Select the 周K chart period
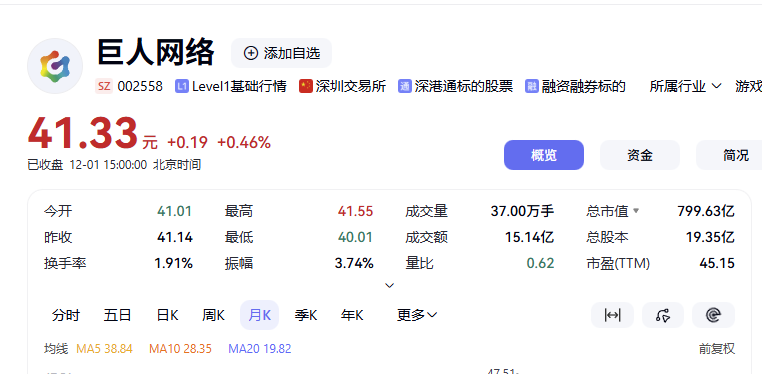This screenshot has height=374, width=762. [213, 315]
